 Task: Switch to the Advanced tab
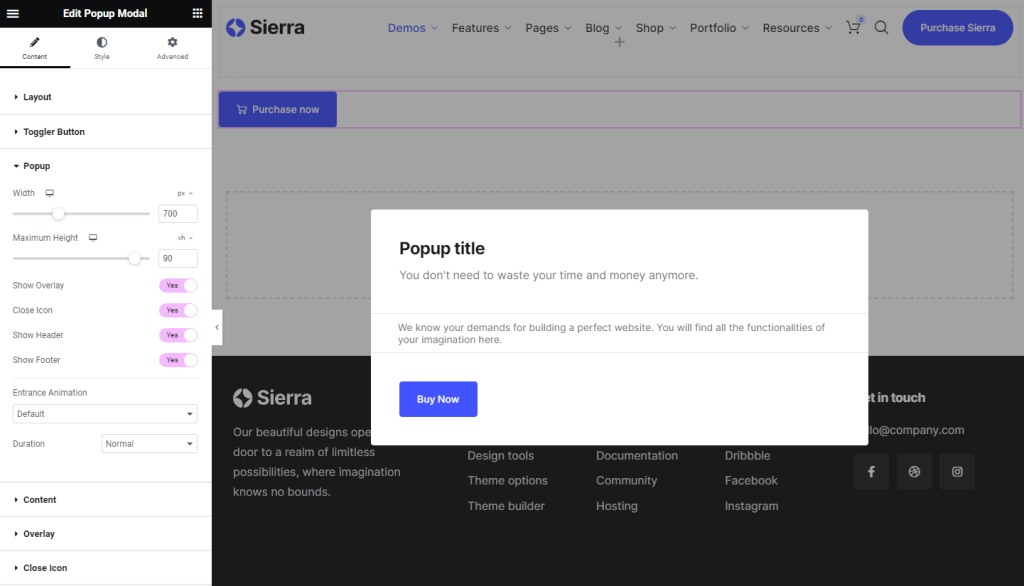(172, 48)
